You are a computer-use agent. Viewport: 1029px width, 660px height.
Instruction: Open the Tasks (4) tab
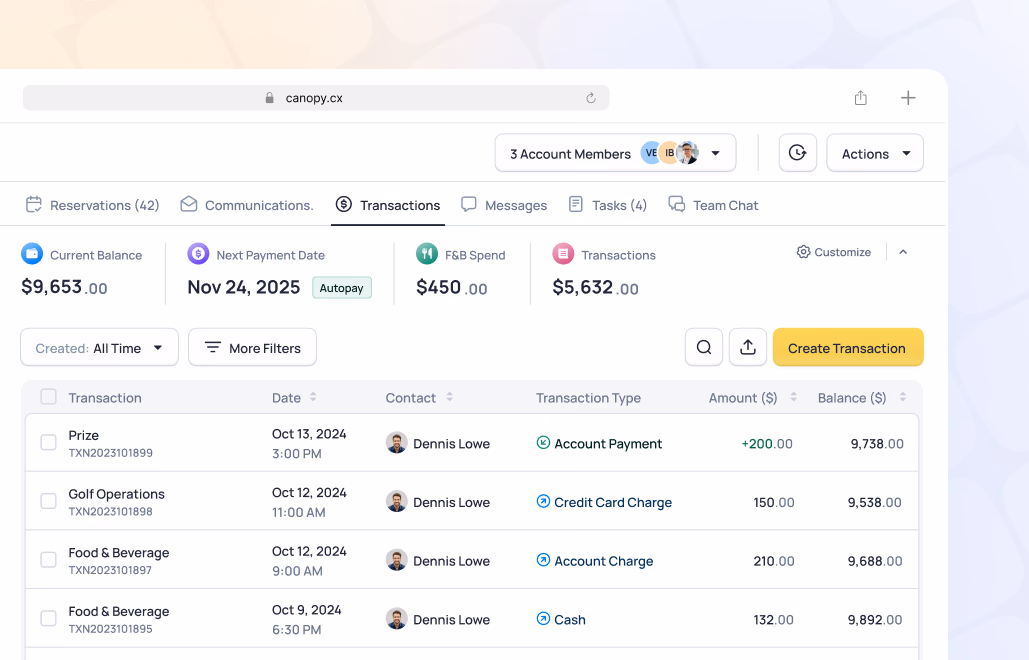(607, 205)
